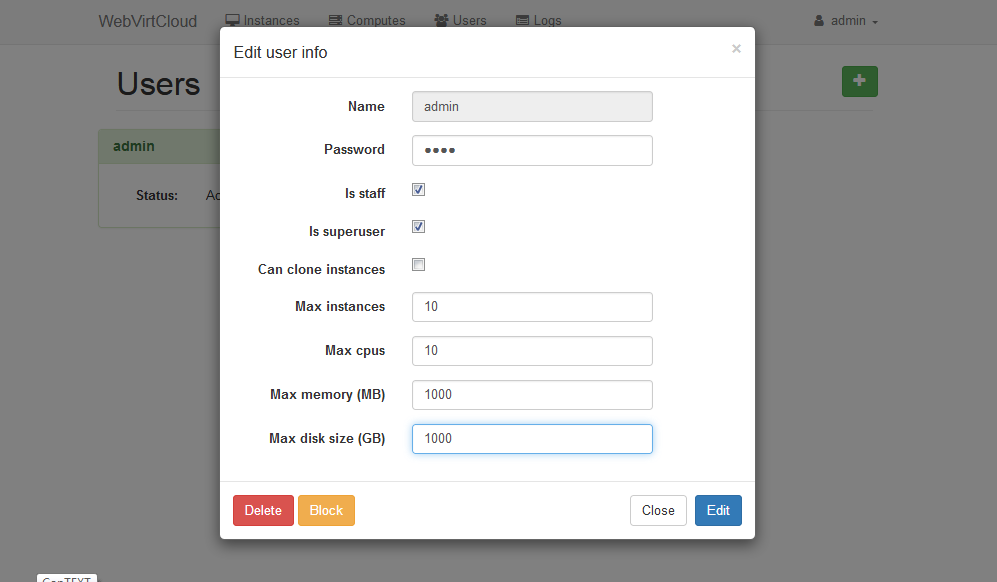This screenshot has height=582, width=997.
Task: Toggle the Is superuser checkbox
Action: [419, 227]
